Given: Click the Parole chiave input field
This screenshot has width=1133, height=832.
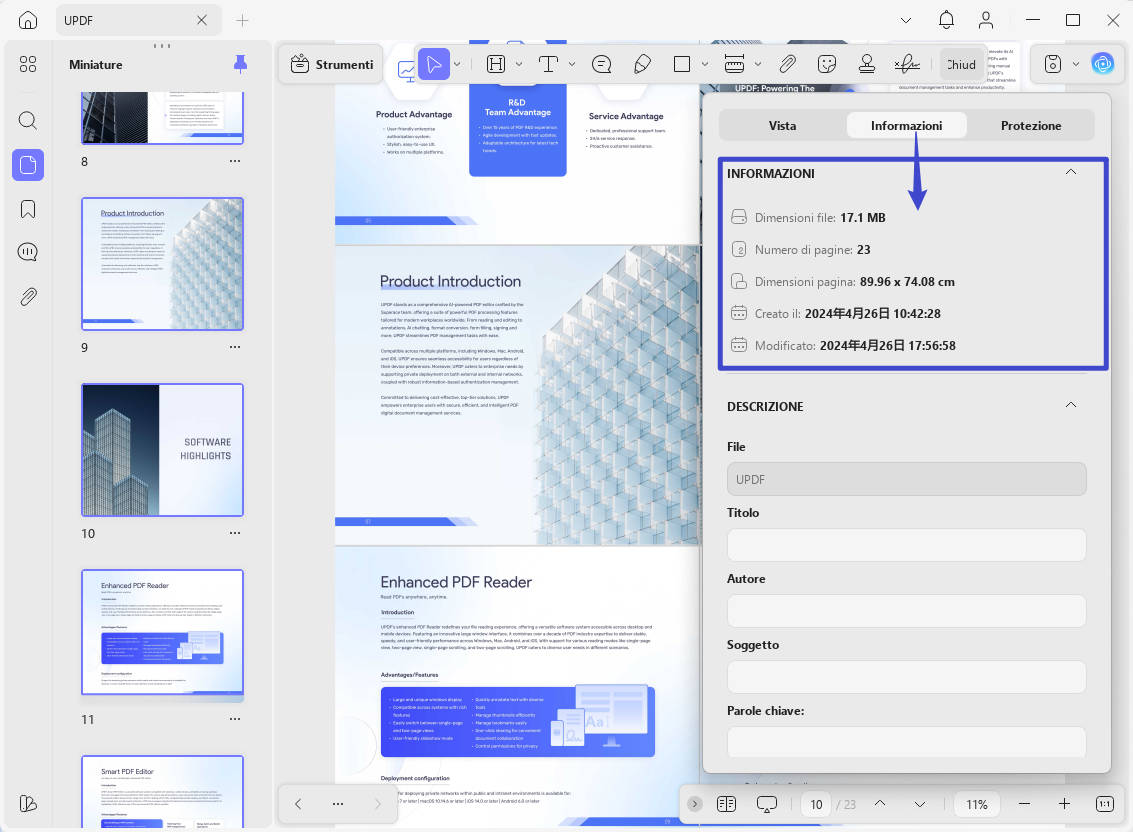Looking at the screenshot, I should pyautogui.click(x=906, y=742).
